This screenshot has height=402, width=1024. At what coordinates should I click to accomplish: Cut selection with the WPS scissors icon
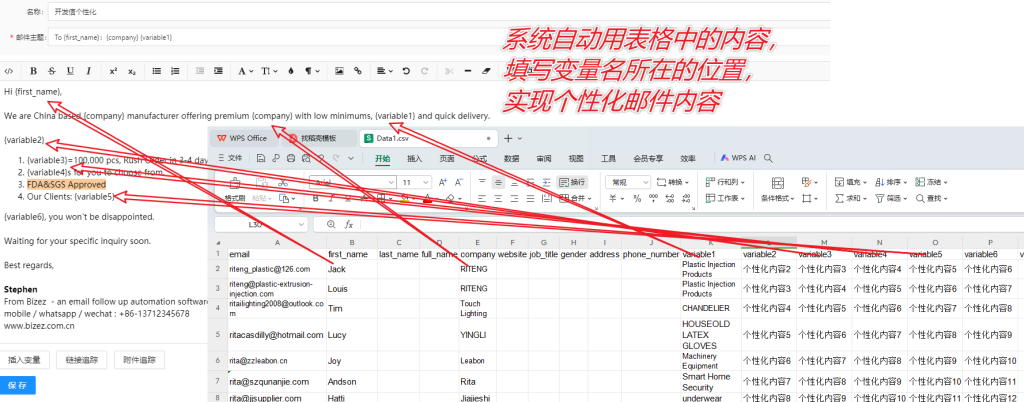[282, 183]
